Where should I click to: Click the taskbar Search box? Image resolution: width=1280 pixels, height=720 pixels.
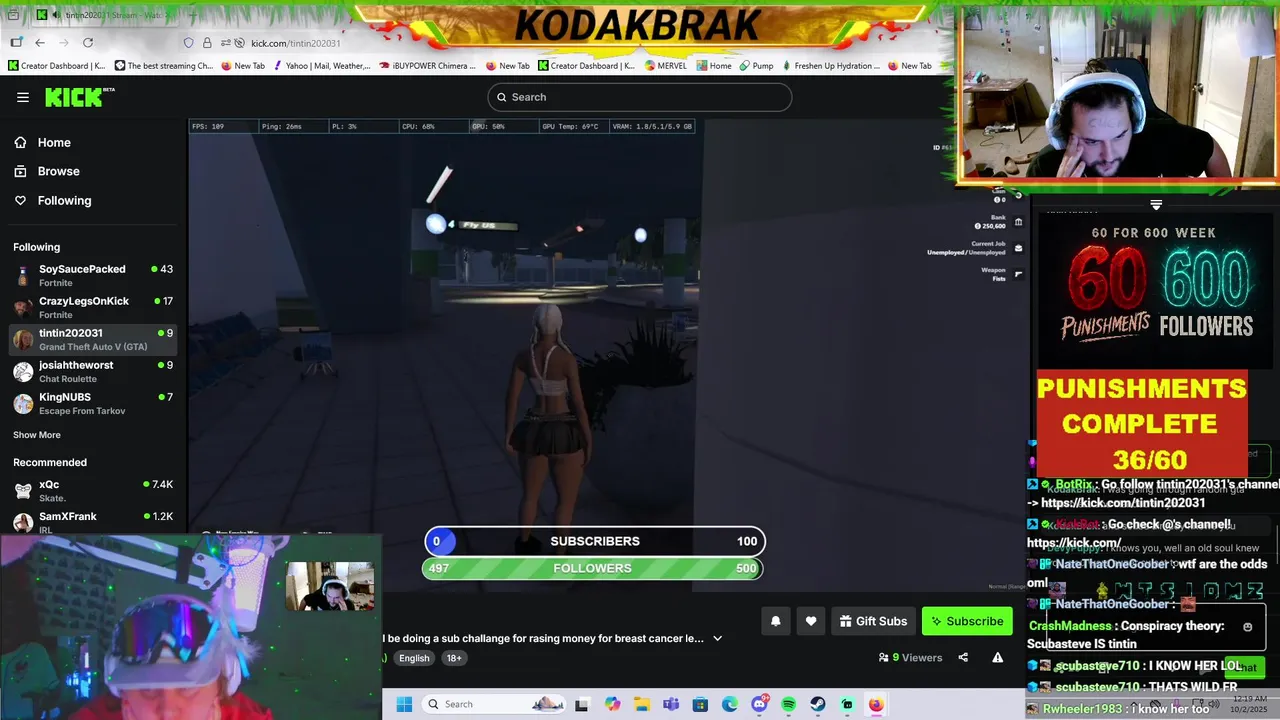coord(495,704)
